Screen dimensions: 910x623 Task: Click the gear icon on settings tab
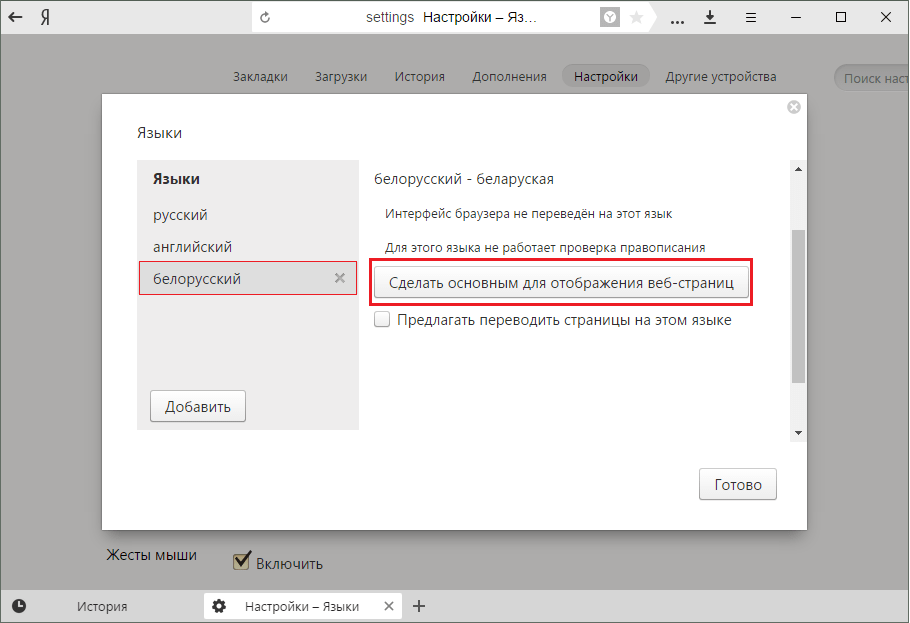219,606
